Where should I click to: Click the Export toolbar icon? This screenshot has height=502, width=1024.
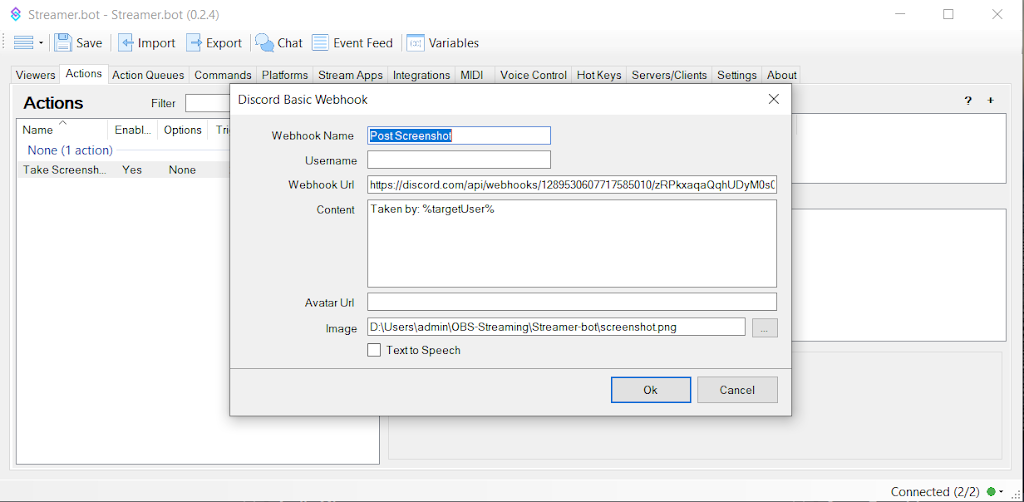pos(195,43)
